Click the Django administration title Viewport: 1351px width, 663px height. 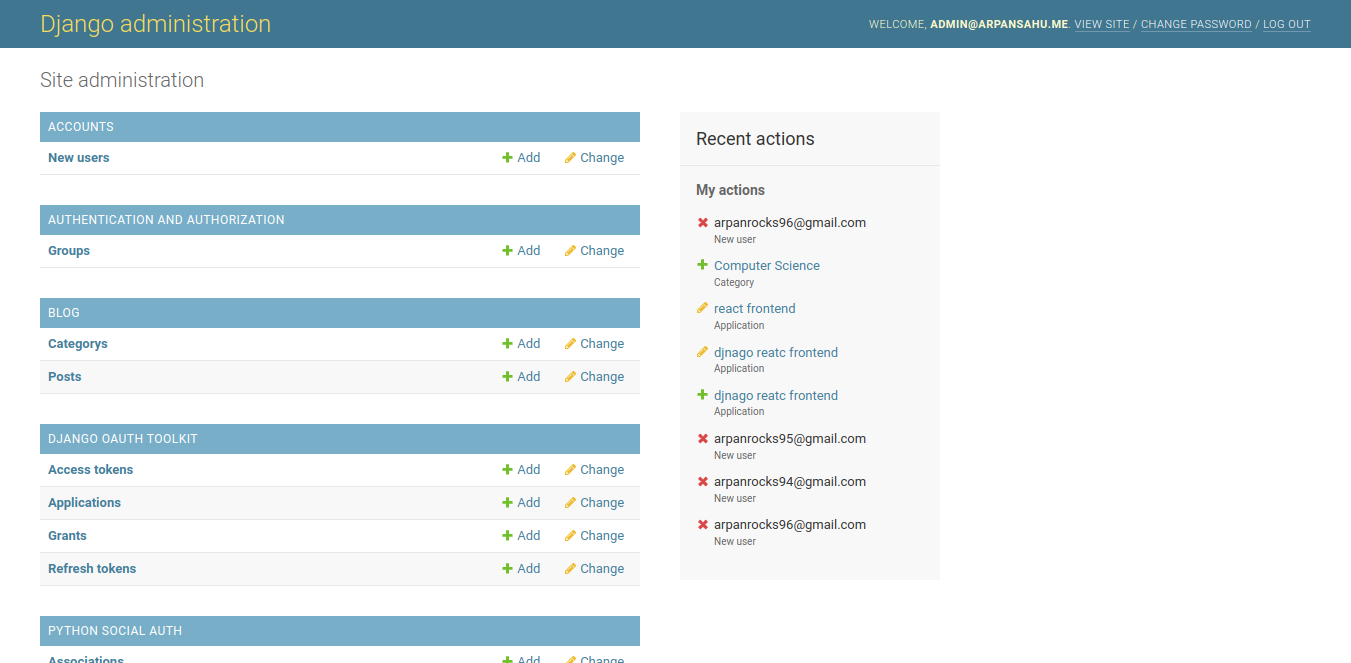pos(155,24)
